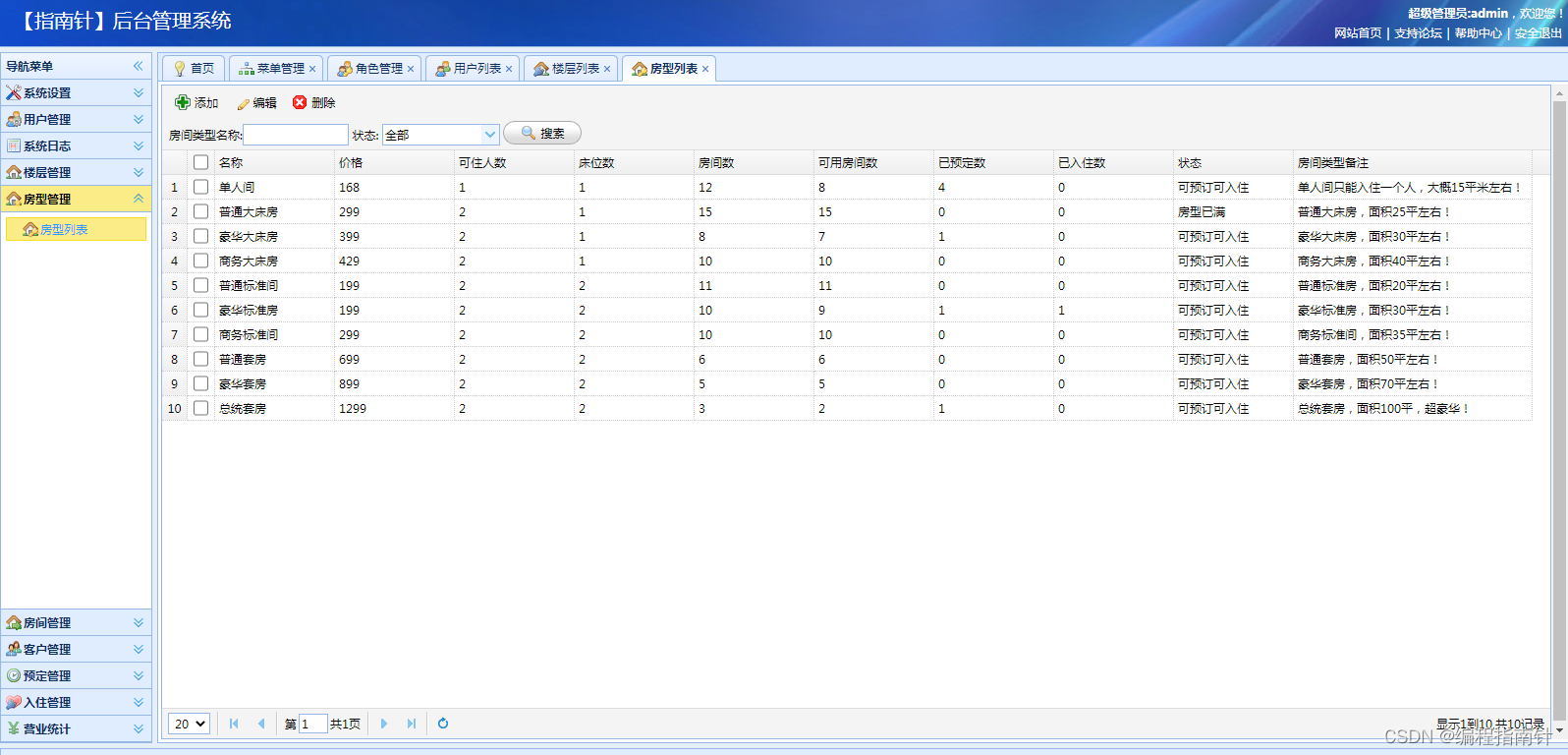Open the 状态 dropdown showing 全部
The height and width of the screenshot is (755, 1568).
(441, 135)
